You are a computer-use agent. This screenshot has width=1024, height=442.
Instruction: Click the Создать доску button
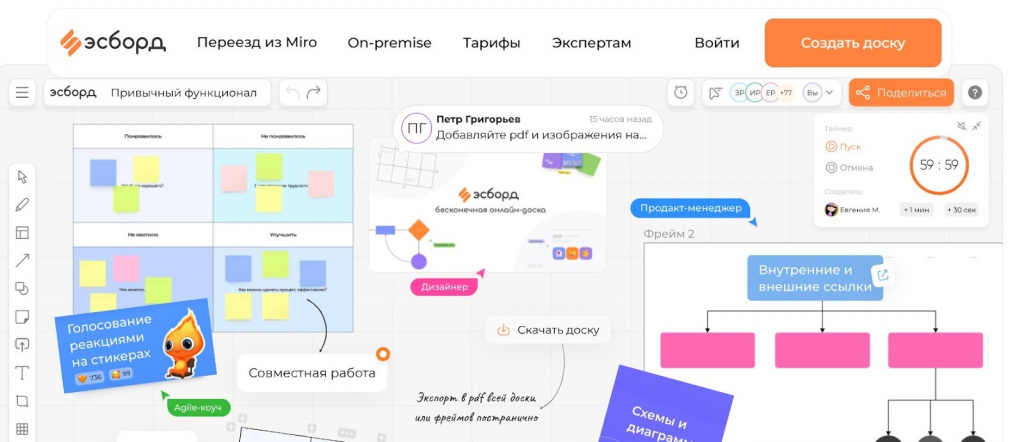[x=853, y=42]
